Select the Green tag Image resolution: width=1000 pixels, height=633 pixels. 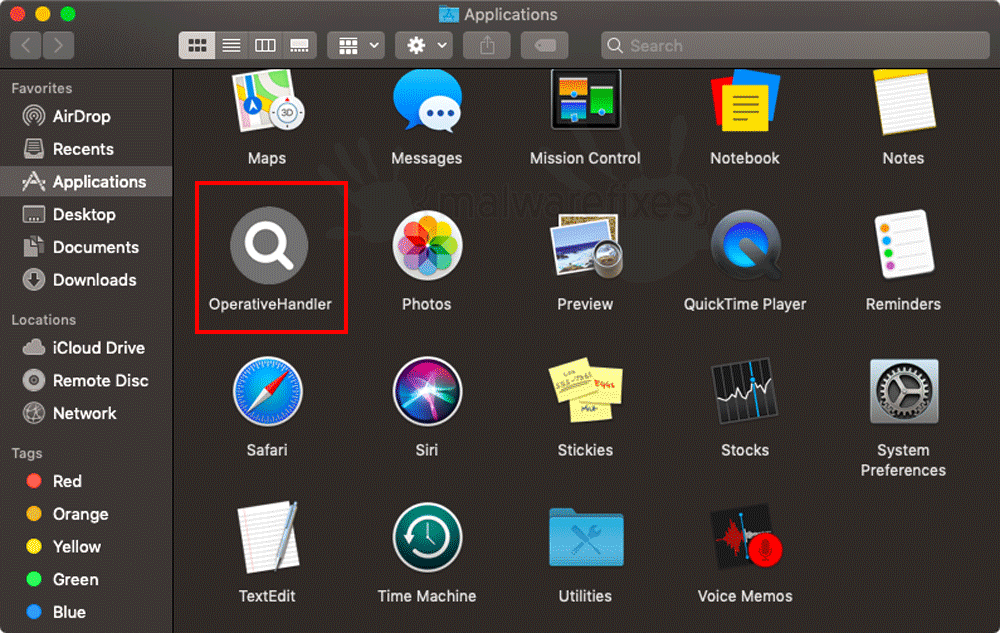[86, 579]
